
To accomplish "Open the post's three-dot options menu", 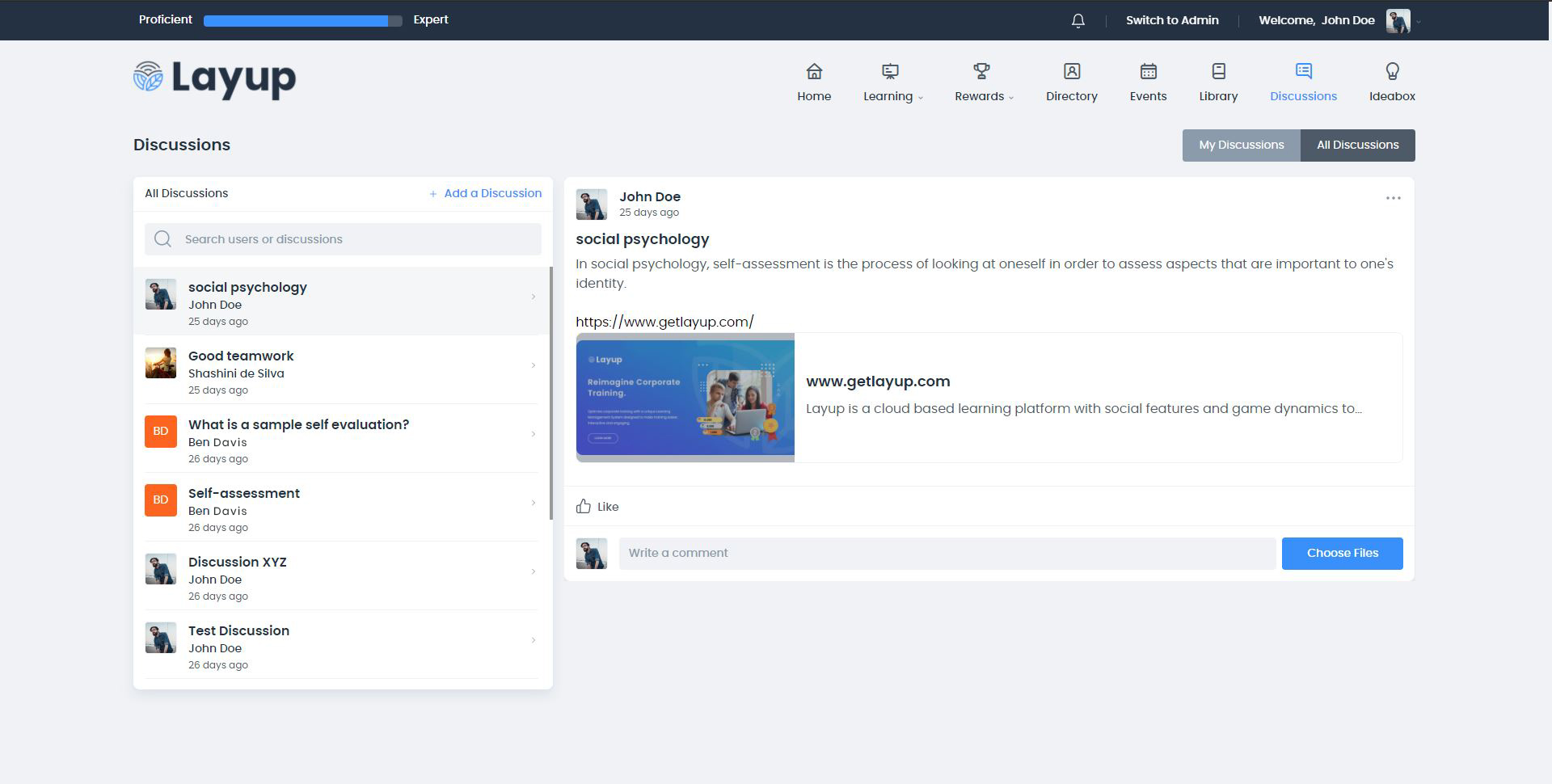I will (1393, 198).
